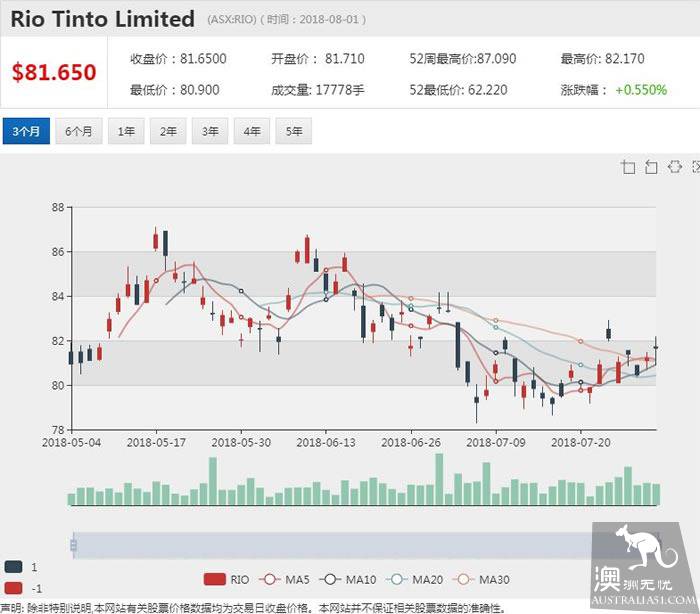700x614 pixels.
Task: Switch chart to 2年 range
Action: [x=168, y=131]
